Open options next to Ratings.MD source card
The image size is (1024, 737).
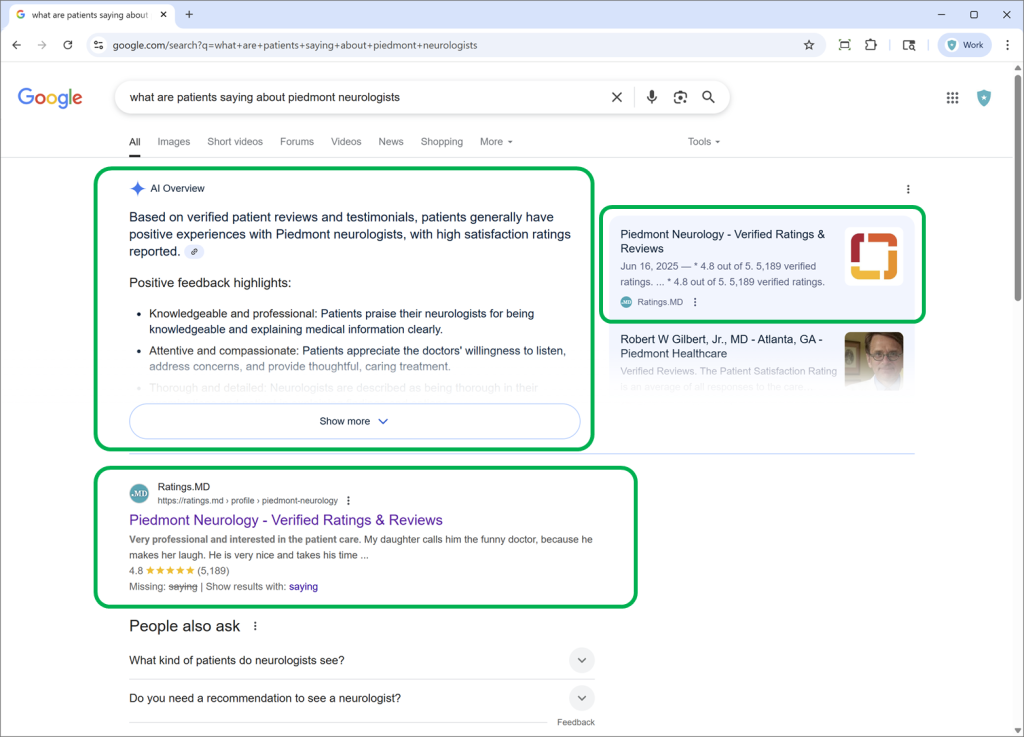696,302
